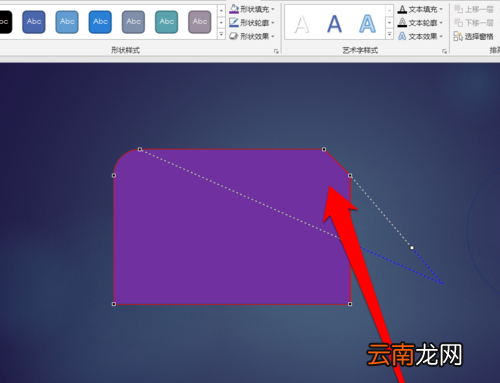Grab the white Bezier control handle right of the shape
Screen dimensions: 500x383
(412, 248)
